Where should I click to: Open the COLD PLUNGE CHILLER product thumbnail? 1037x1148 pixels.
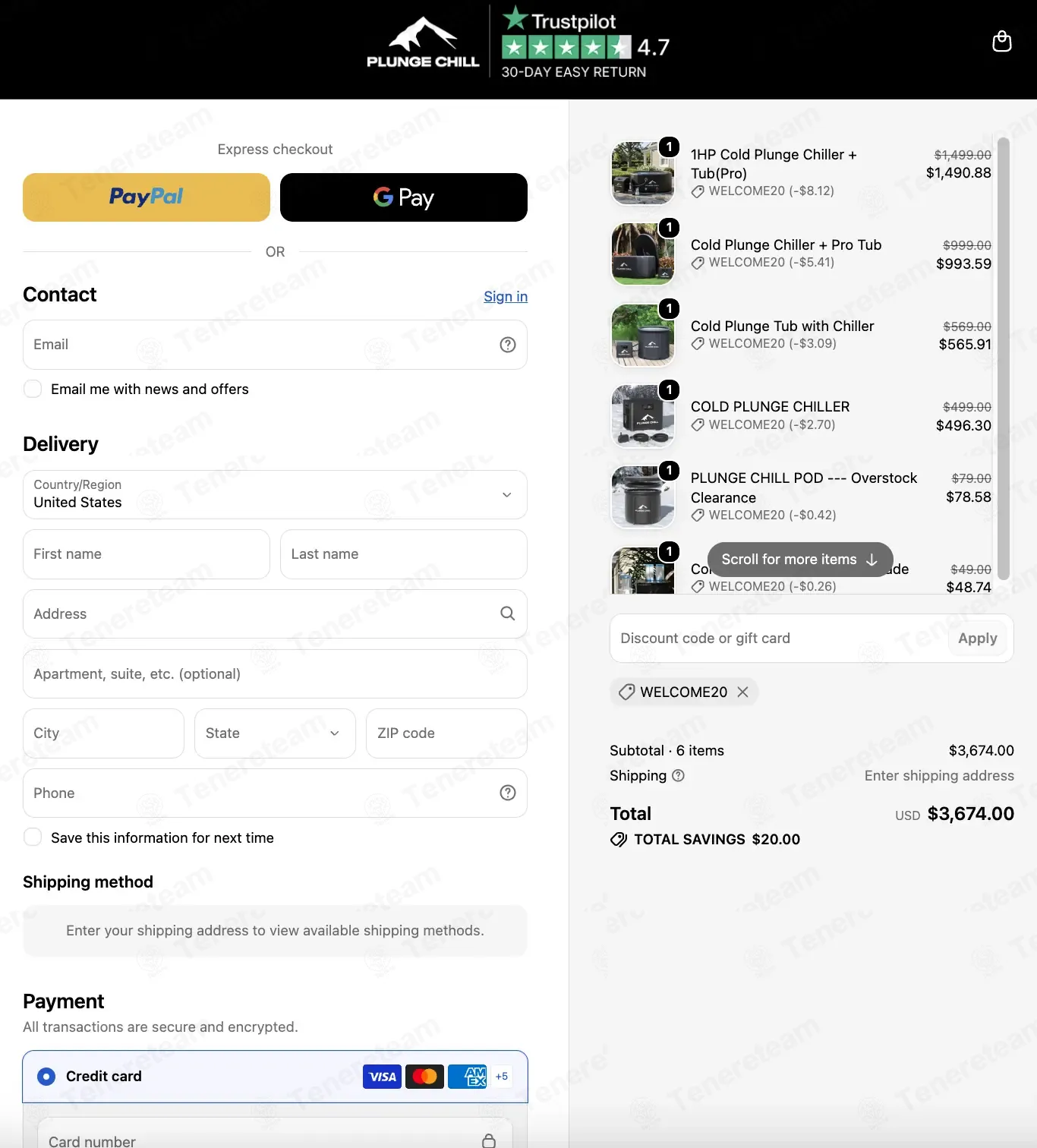643,416
